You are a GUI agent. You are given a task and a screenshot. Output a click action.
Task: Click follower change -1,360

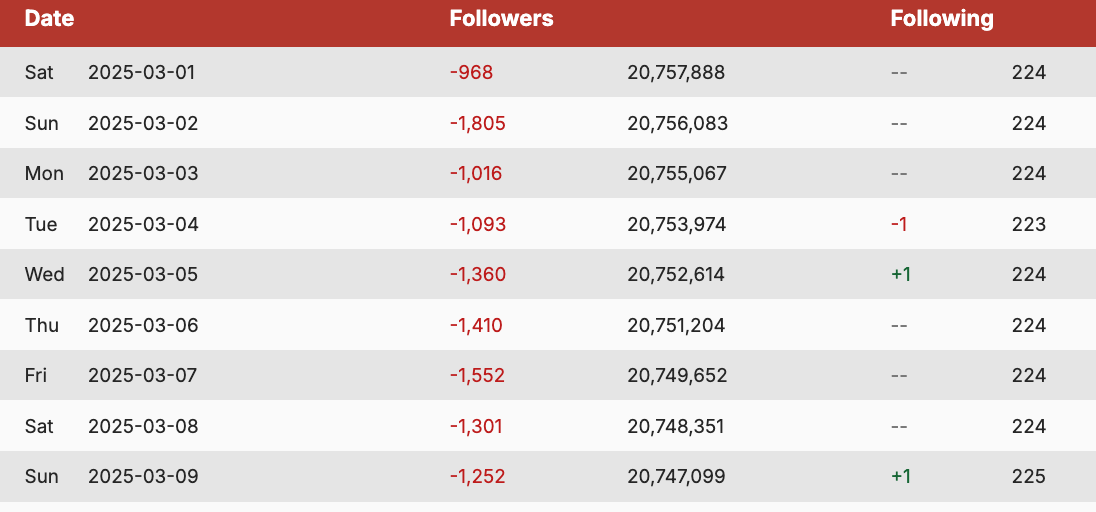[x=477, y=274]
